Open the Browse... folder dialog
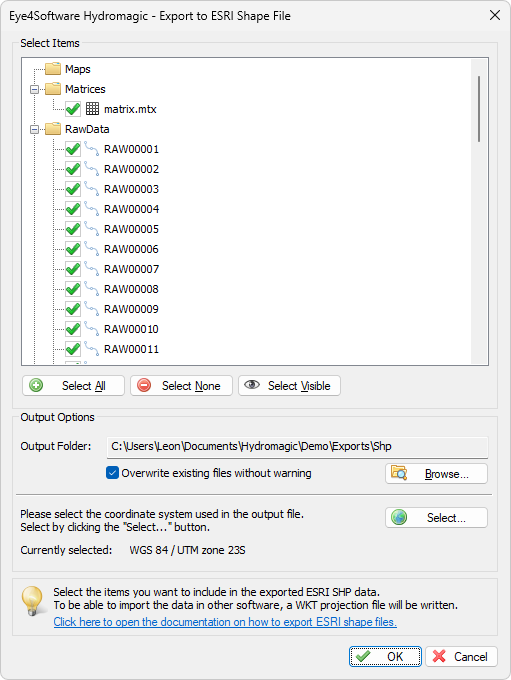 pyautogui.click(x=436, y=474)
